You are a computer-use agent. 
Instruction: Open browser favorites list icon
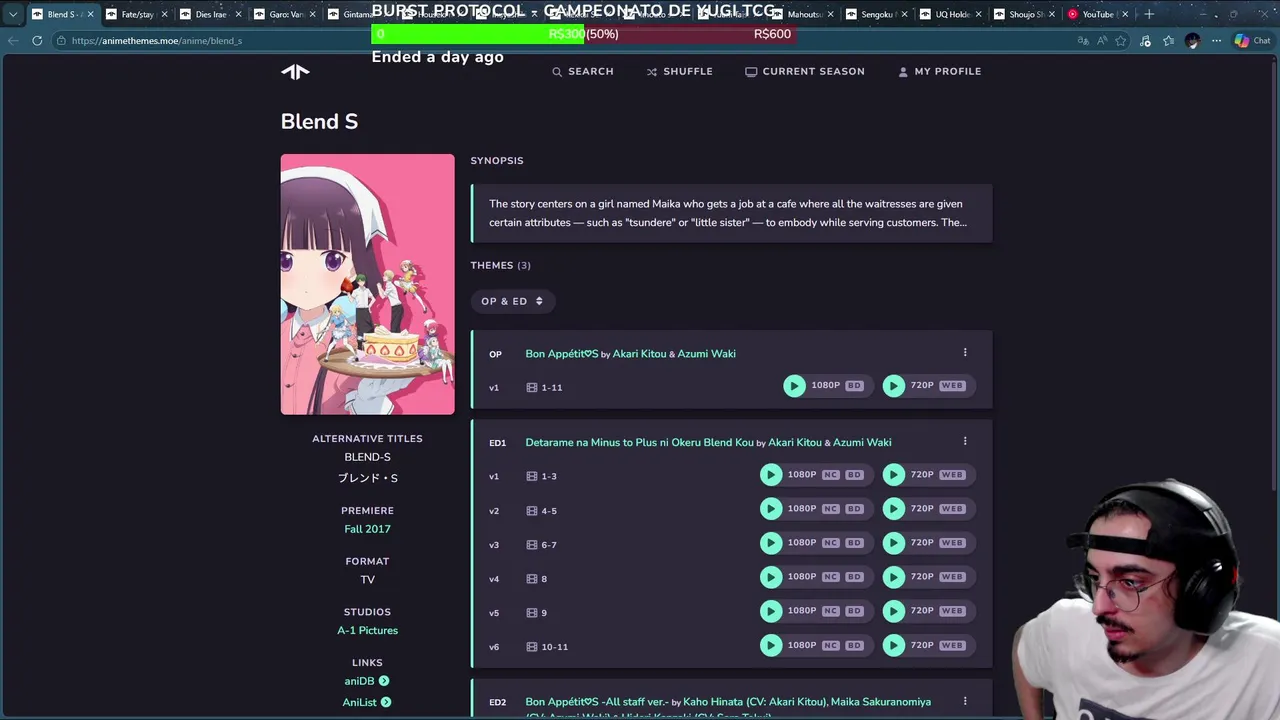[1168, 41]
